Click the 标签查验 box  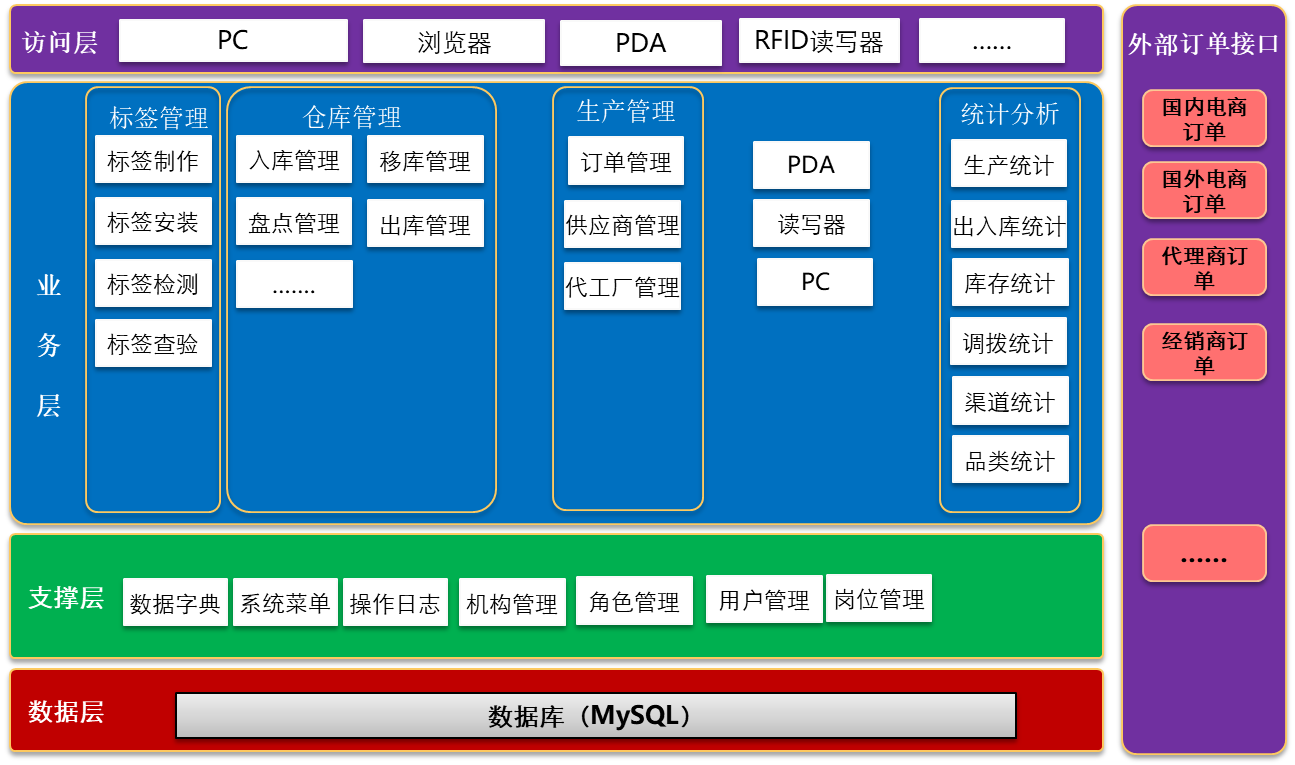click(x=153, y=343)
